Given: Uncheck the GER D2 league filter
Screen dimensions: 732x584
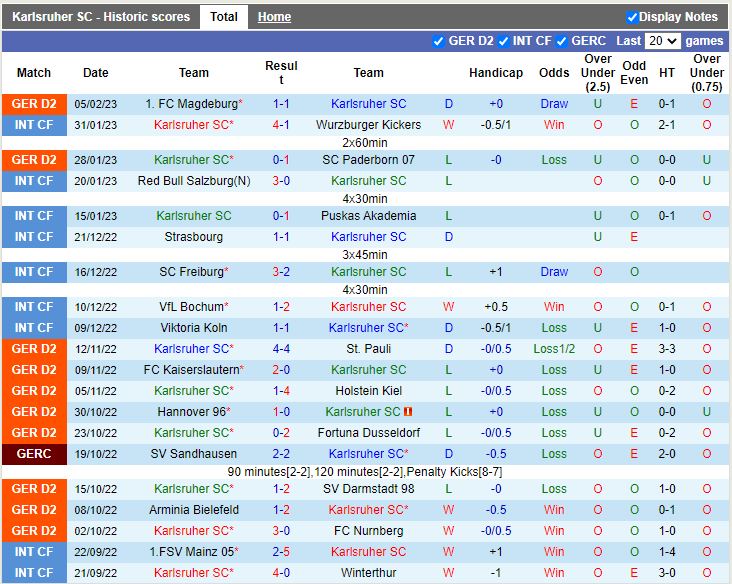Looking at the screenshot, I should point(438,41).
